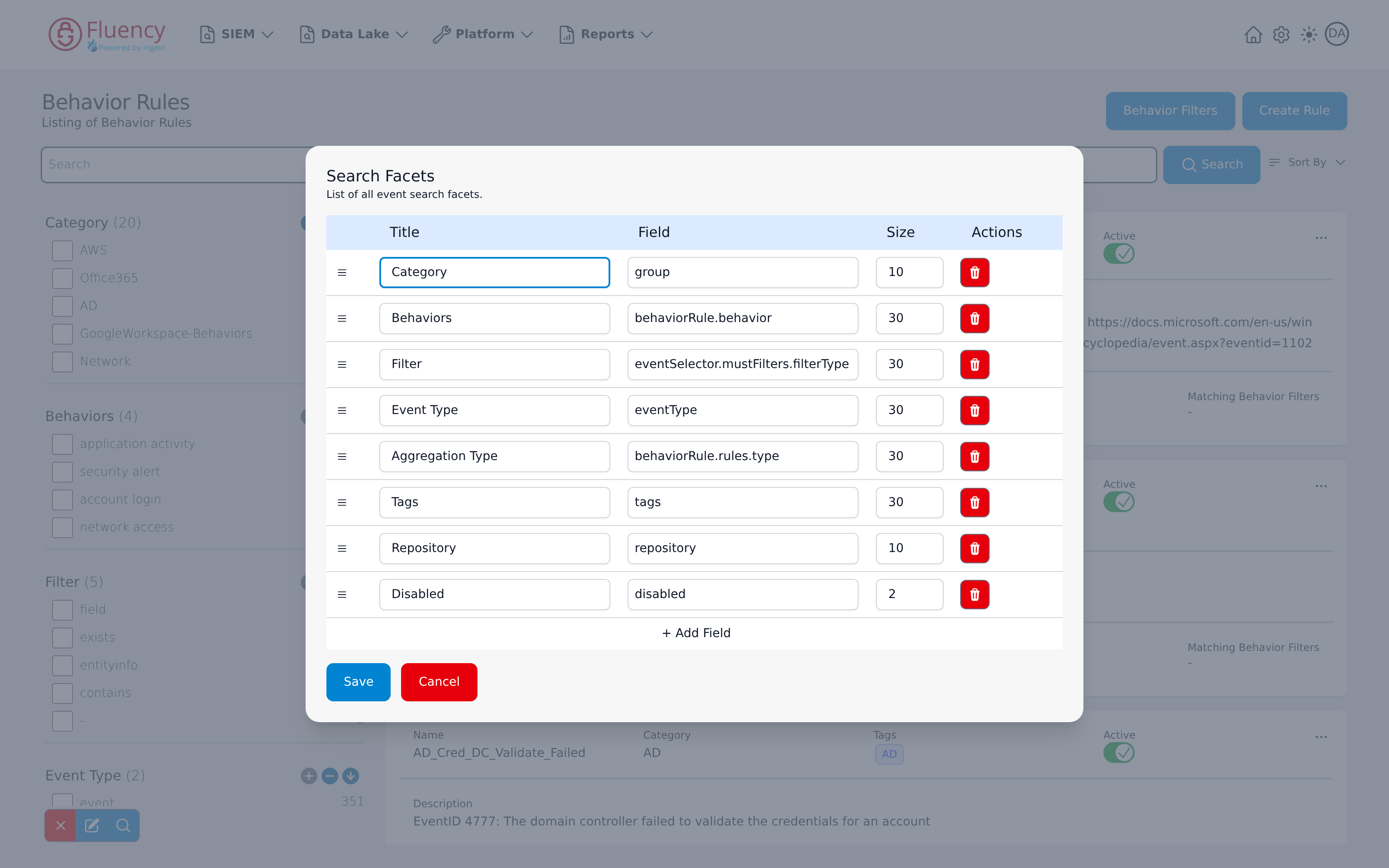Delete the Category facet row
Viewport: 1389px width, 868px height.
pyautogui.click(x=974, y=272)
